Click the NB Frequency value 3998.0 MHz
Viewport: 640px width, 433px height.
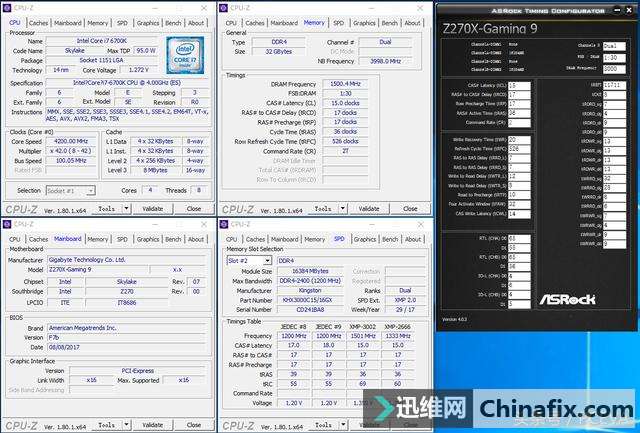pyautogui.click(x=385, y=61)
